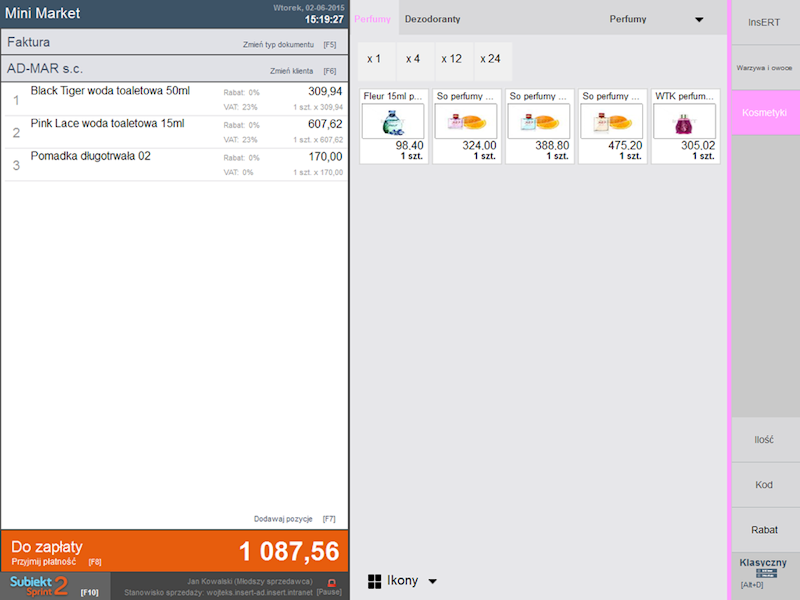Choose the So perfumy item priced 475,20
800x600 pixels.
point(613,126)
